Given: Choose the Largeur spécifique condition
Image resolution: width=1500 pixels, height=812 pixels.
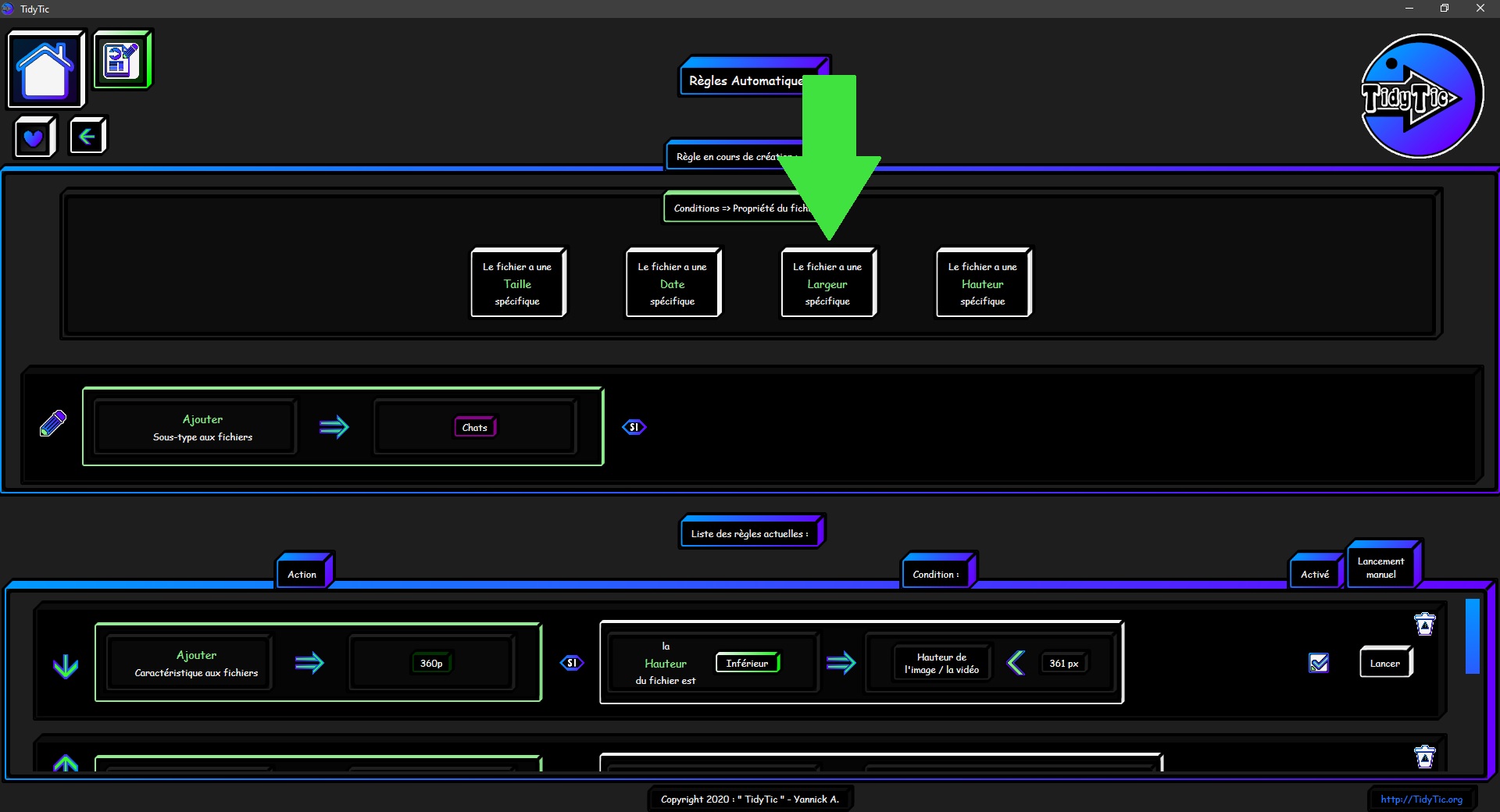Looking at the screenshot, I should (827, 283).
